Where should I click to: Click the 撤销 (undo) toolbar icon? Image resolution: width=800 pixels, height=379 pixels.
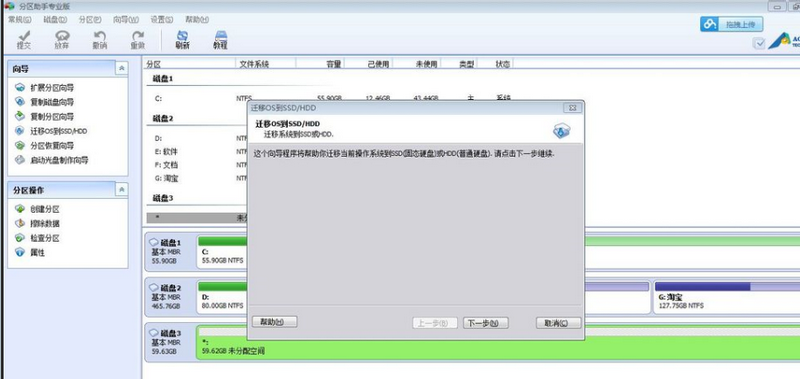(x=99, y=40)
